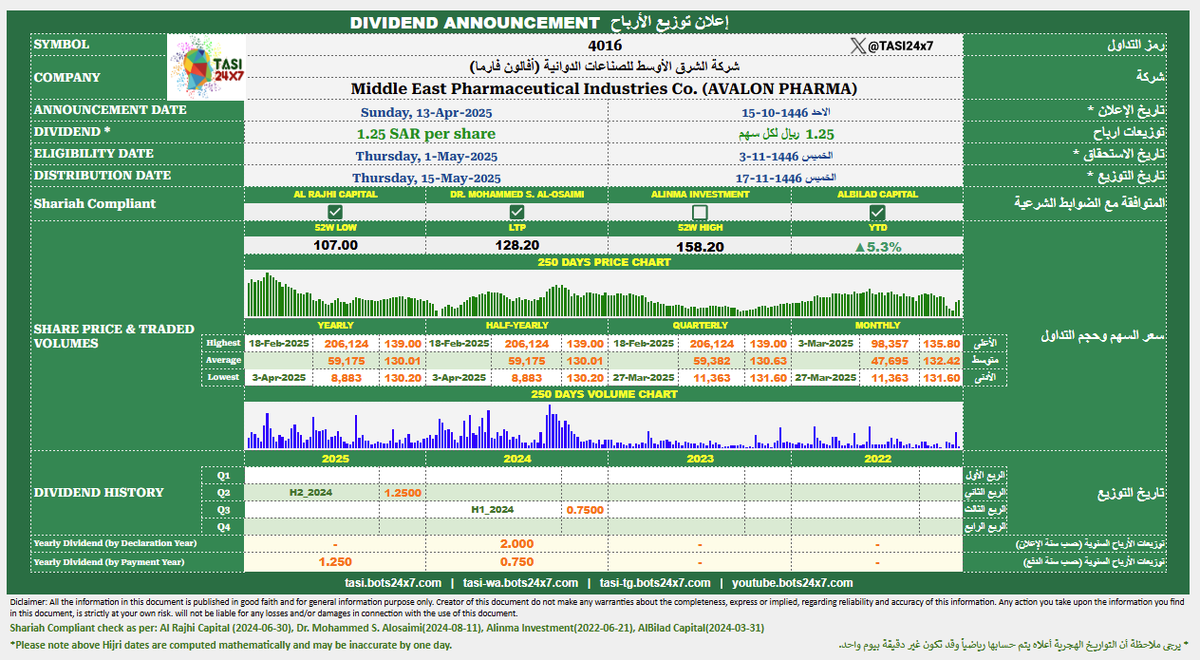The width and height of the screenshot is (1200, 660).
Task: Click the English company name Middle East Pharmaceutical Industries
Action: [604, 88]
